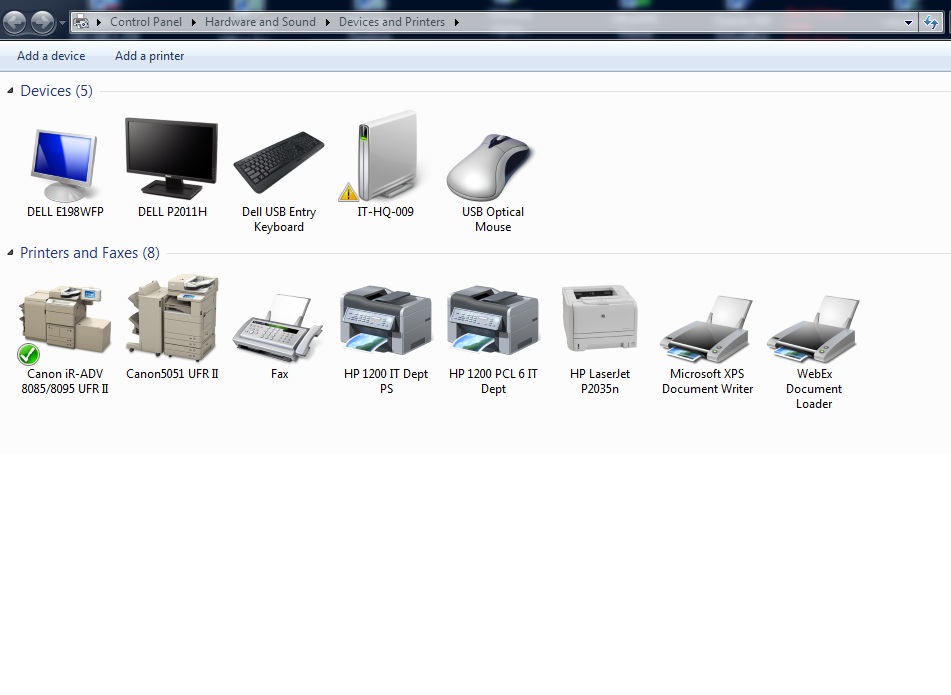This screenshot has width=951, height=695.
Task: Select the HP 1200 IT Dept PS printer icon
Action: (386, 320)
